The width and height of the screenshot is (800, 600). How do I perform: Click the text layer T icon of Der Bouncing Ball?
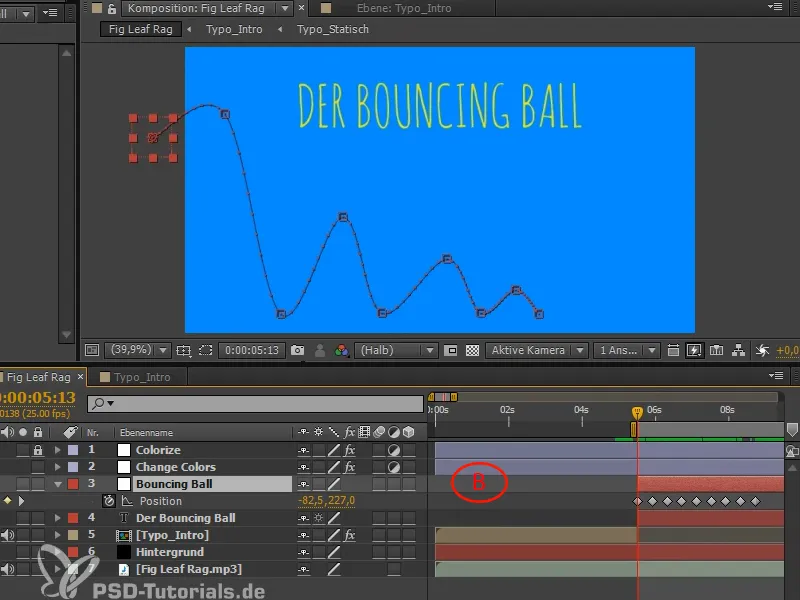(123, 518)
